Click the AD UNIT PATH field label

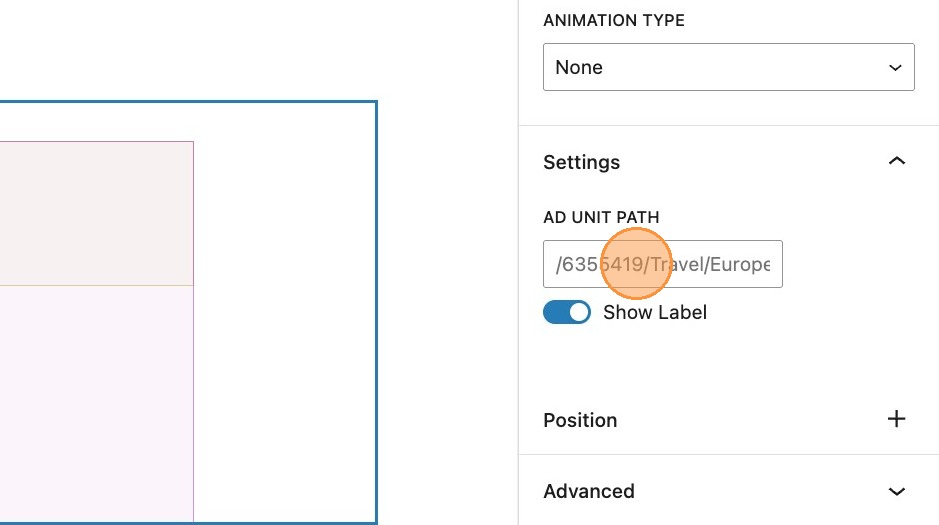(x=601, y=217)
